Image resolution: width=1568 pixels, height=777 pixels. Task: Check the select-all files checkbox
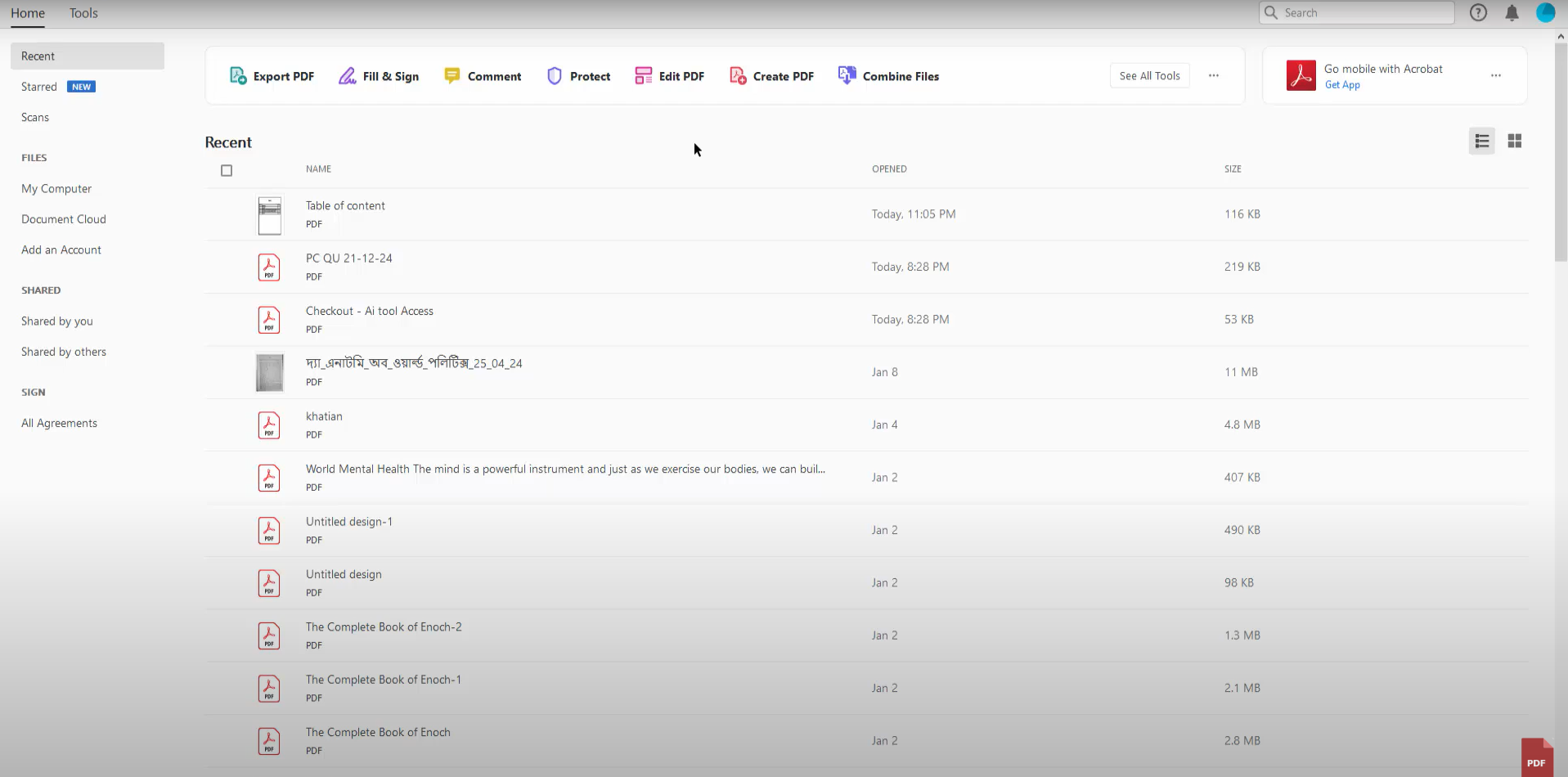tap(227, 170)
